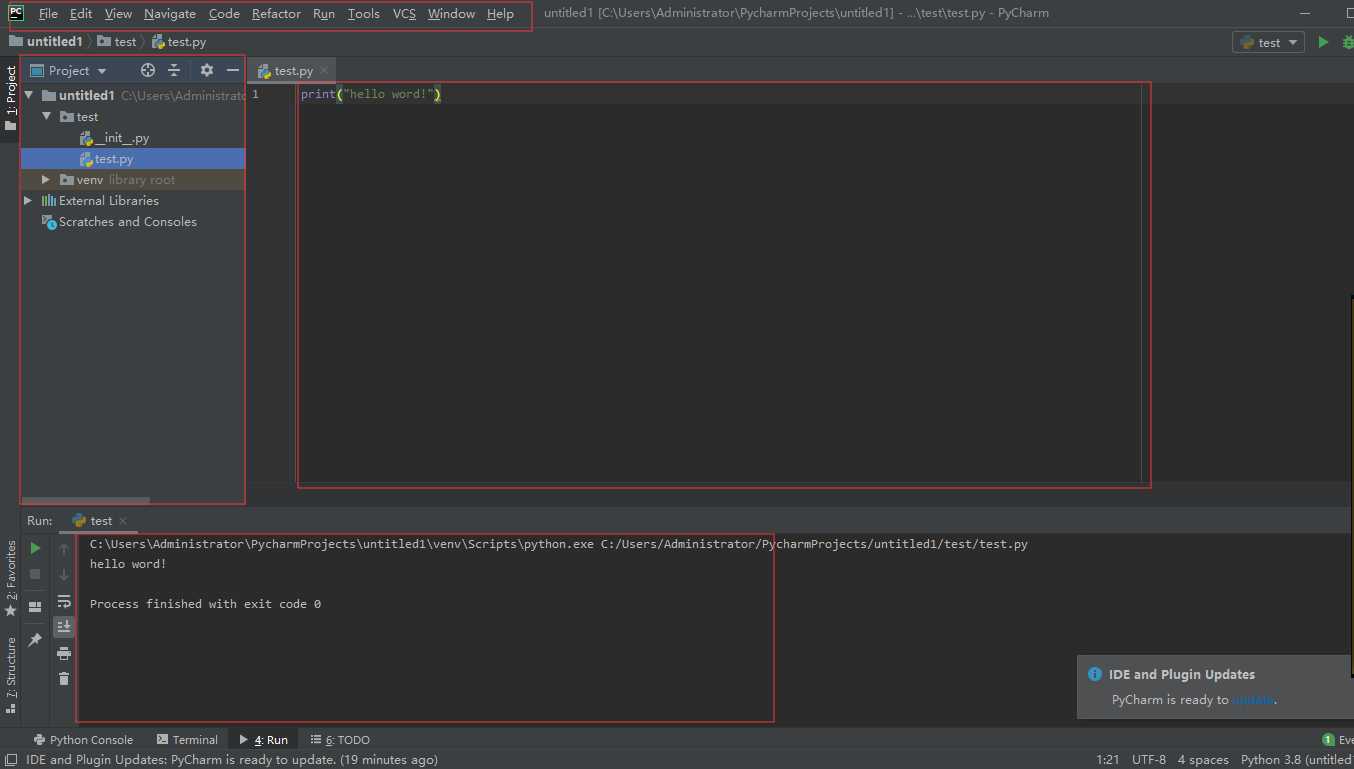This screenshot has height=769, width=1354.
Task: Open the Python 3.8 interpreter selector
Action: point(1297,760)
